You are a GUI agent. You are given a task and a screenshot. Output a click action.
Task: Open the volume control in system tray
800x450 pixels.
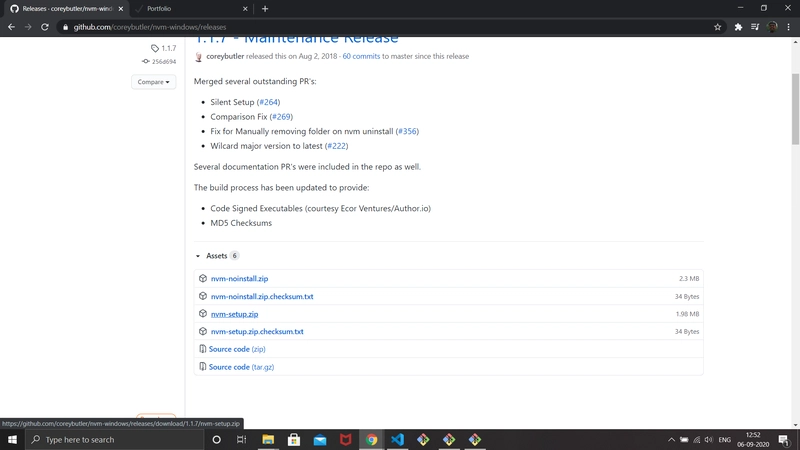pos(709,439)
